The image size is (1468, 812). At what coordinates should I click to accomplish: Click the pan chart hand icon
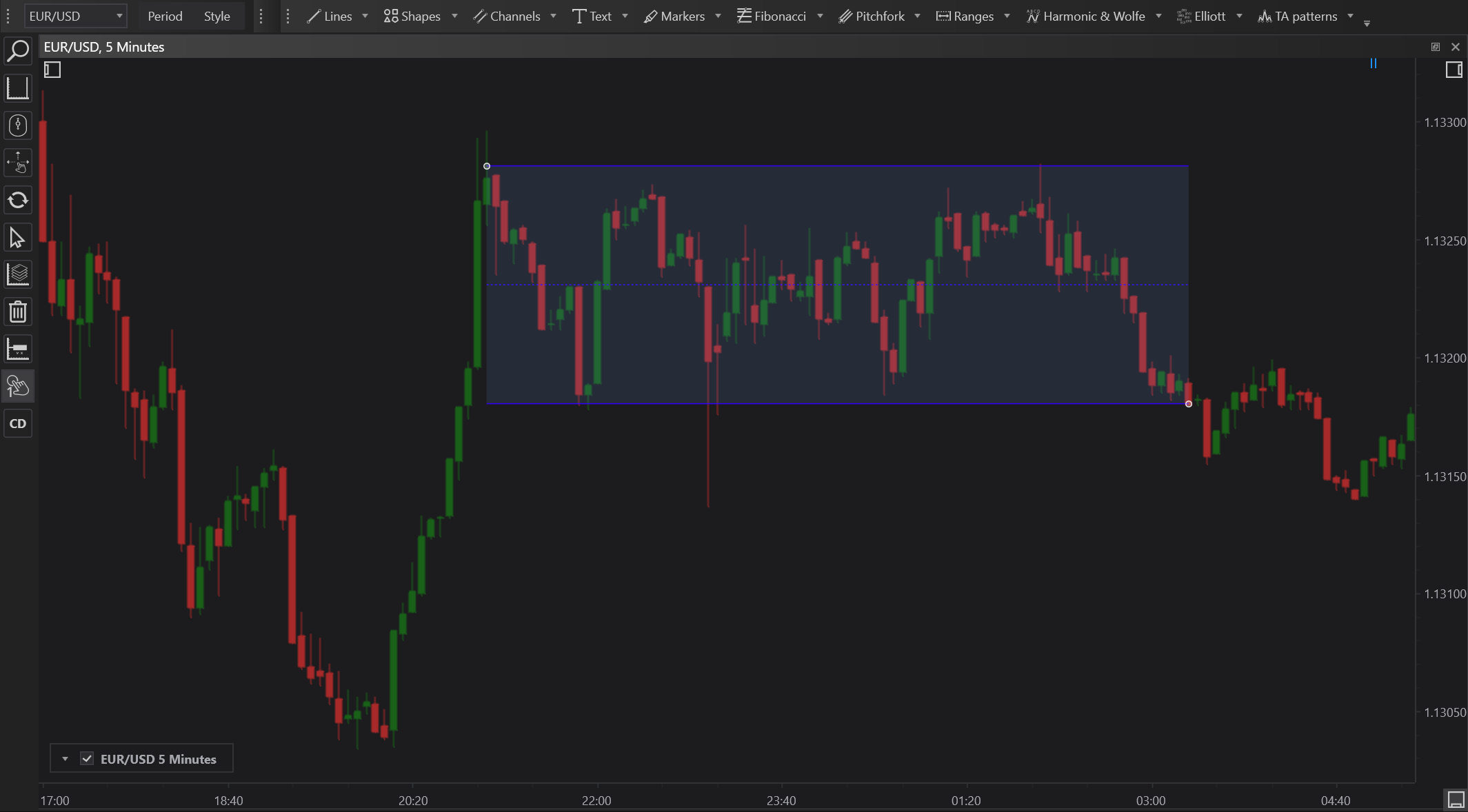point(18,163)
